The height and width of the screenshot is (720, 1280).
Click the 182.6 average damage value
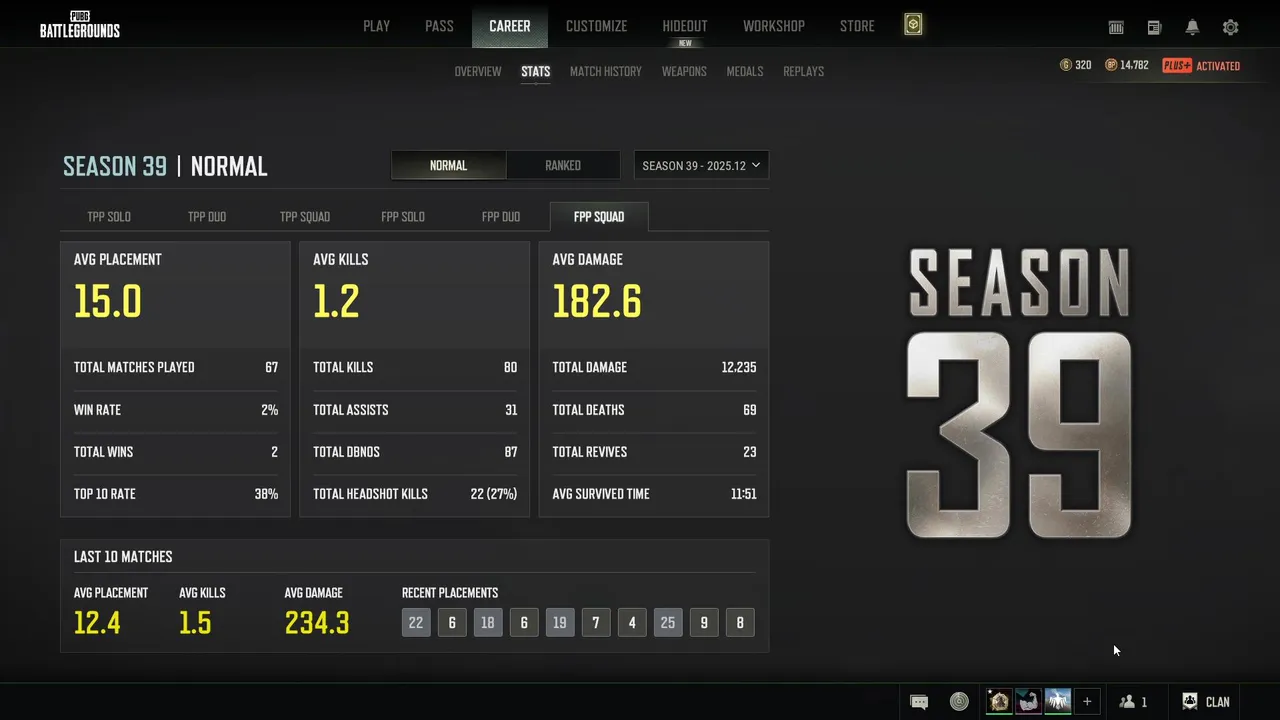point(597,302)
